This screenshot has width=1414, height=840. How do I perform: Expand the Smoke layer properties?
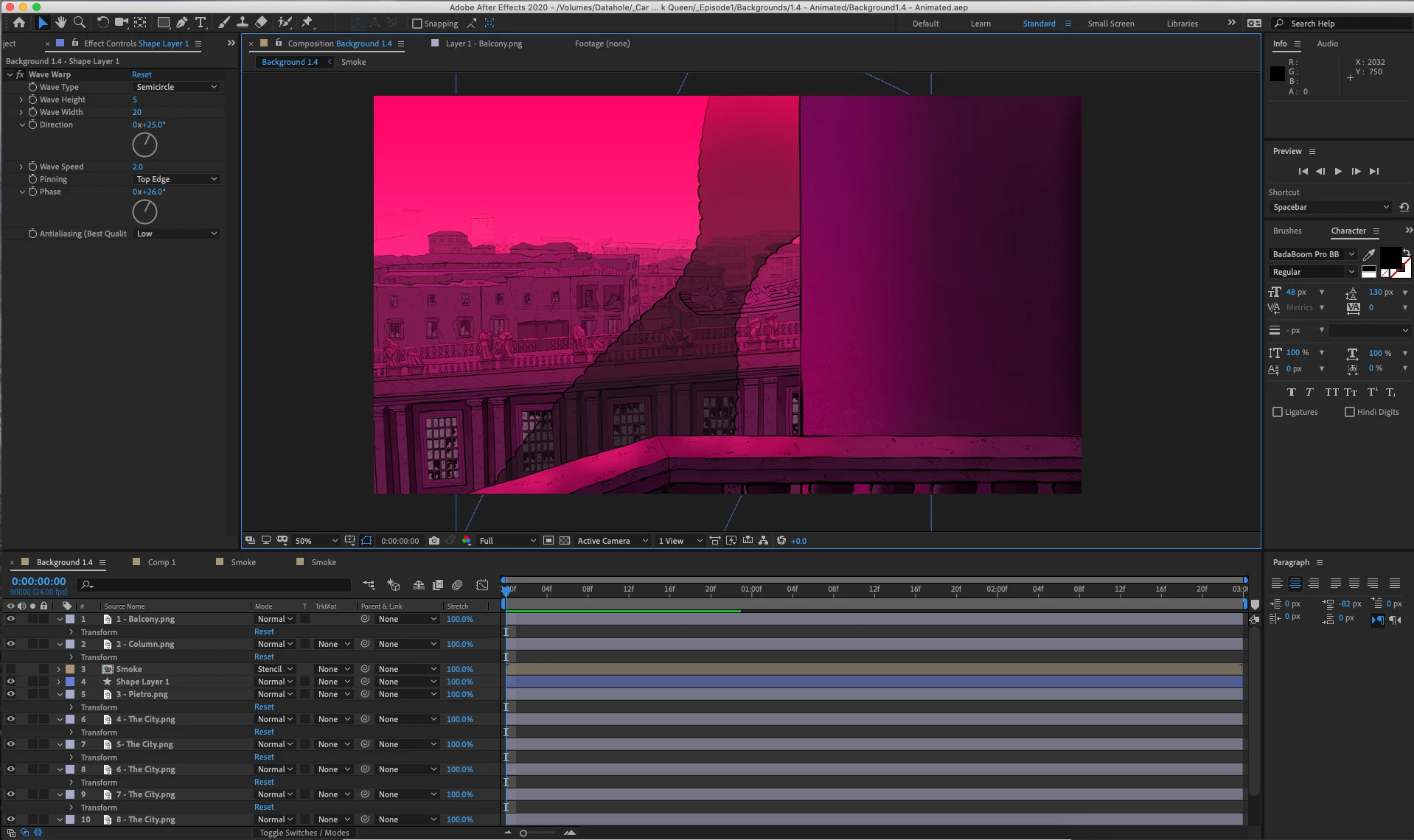tap(59, 670)
